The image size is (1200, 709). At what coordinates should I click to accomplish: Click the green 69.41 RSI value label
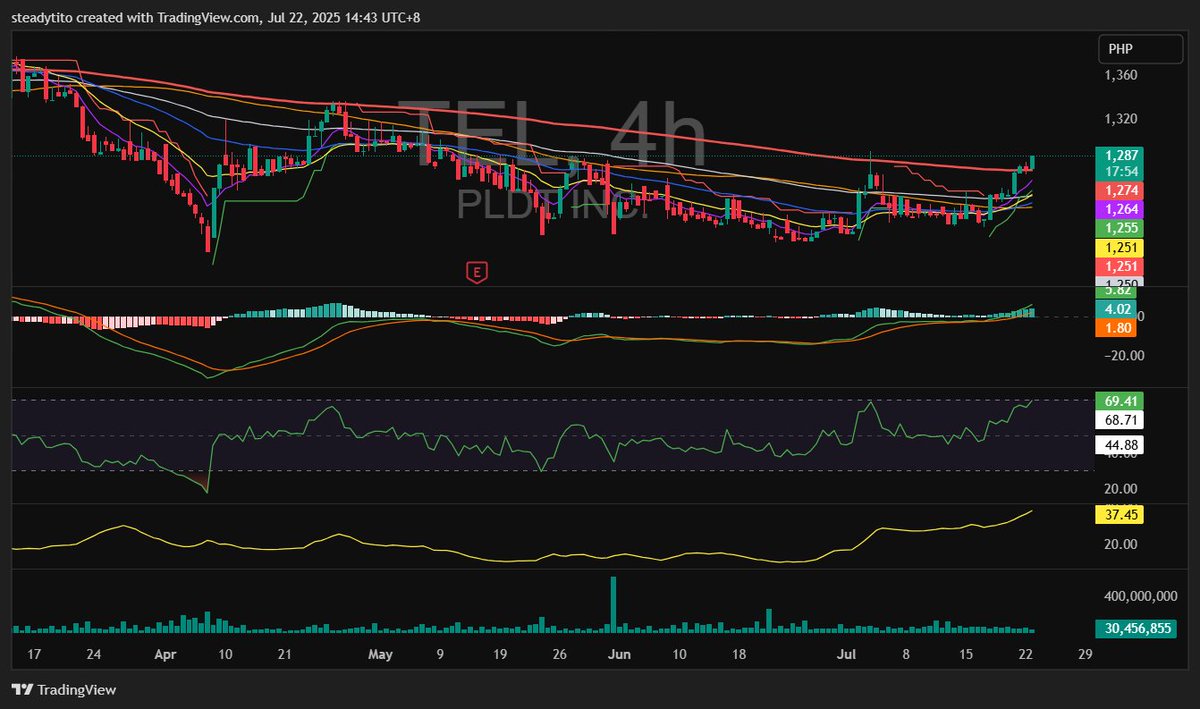point(1119,401)
